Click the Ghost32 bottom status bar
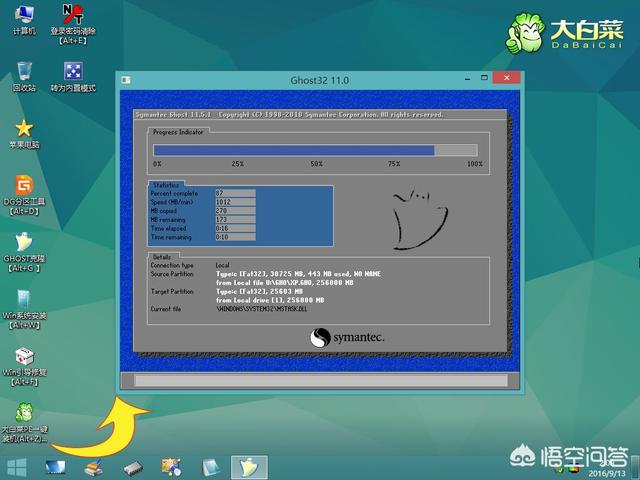640x480 pixels. tap(320, 381)
